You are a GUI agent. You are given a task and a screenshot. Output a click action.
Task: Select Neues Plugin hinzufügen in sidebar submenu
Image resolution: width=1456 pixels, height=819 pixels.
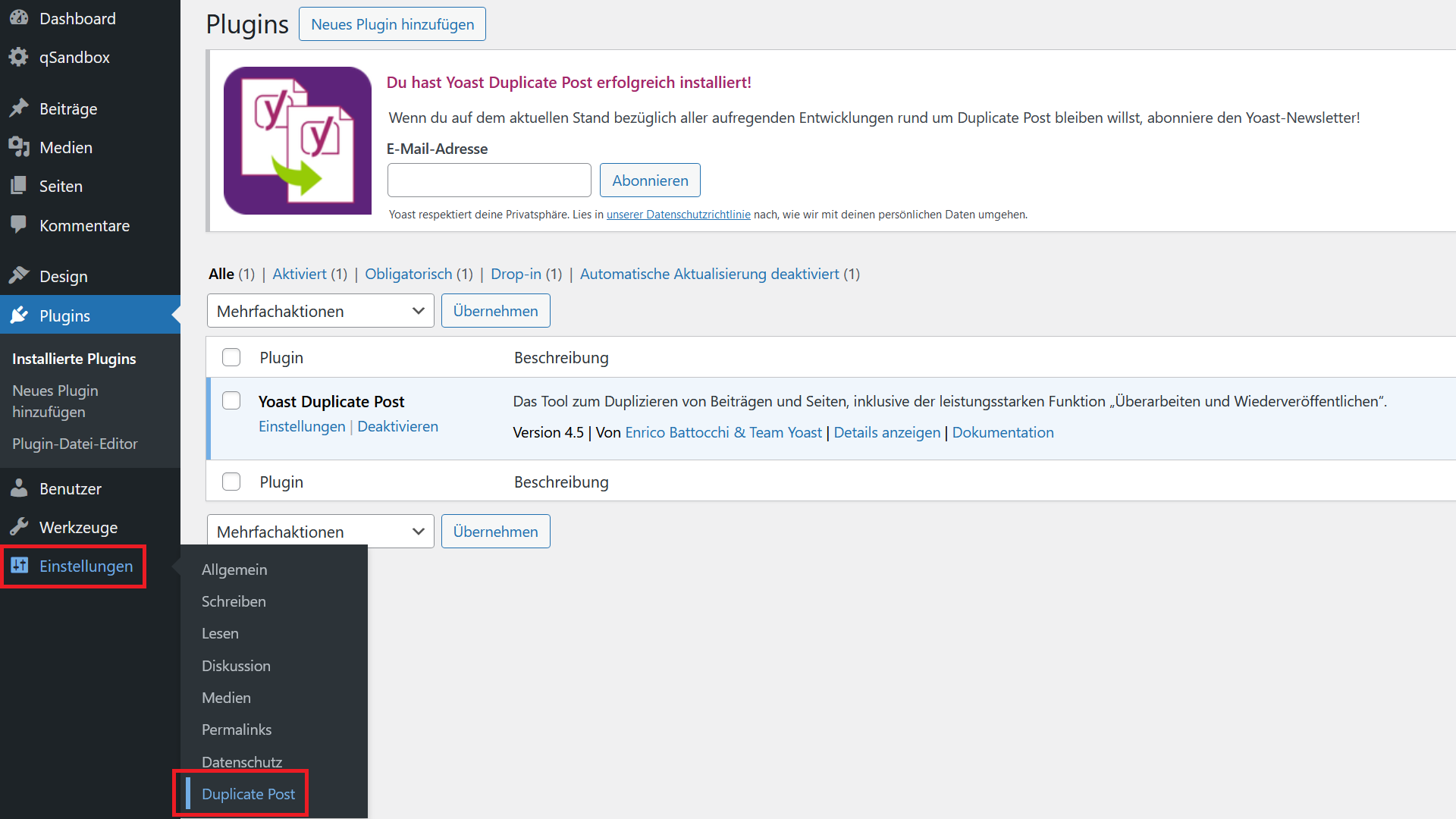(x=55, y=401)
